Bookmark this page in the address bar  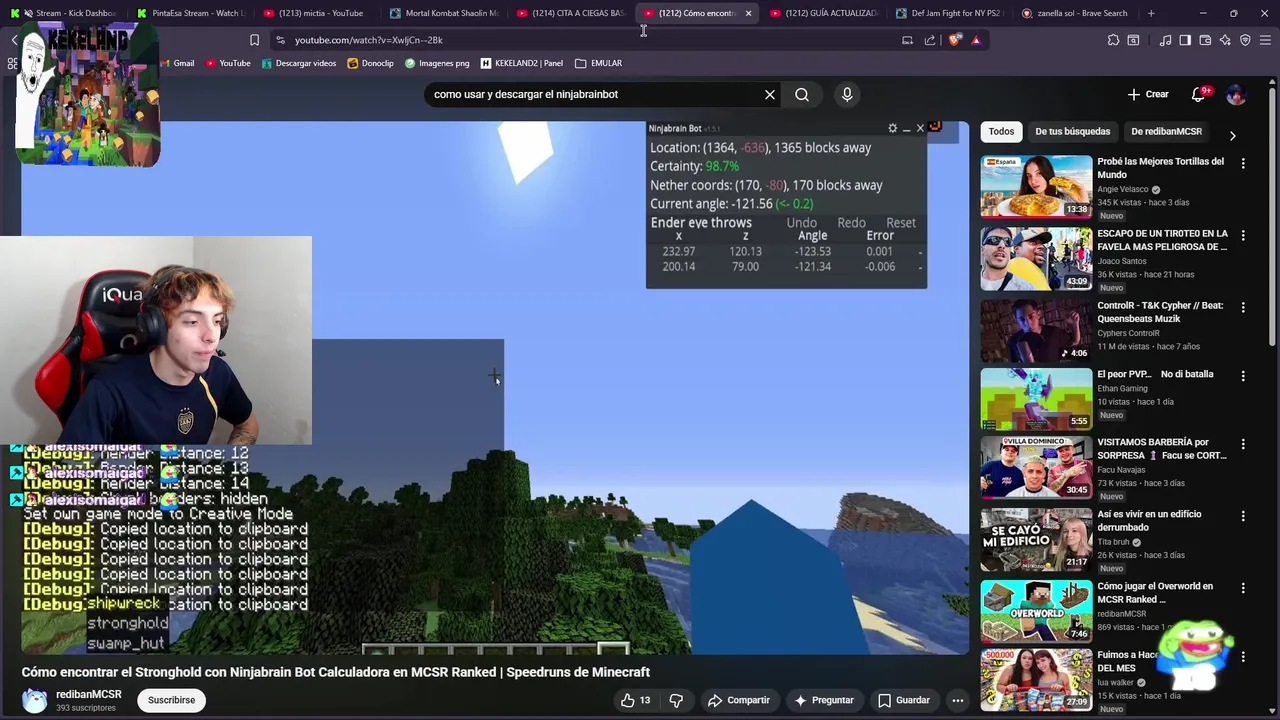click(254, 40)
